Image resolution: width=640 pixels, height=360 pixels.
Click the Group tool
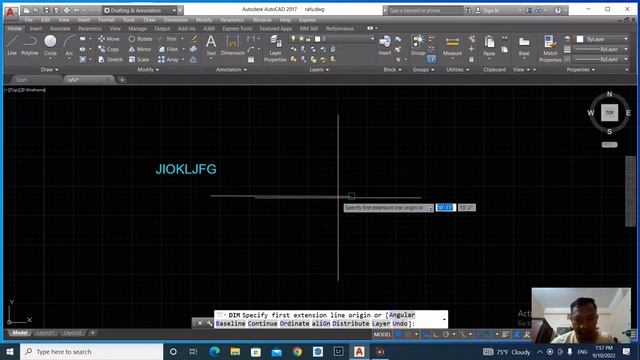click(x=418, y=45)
